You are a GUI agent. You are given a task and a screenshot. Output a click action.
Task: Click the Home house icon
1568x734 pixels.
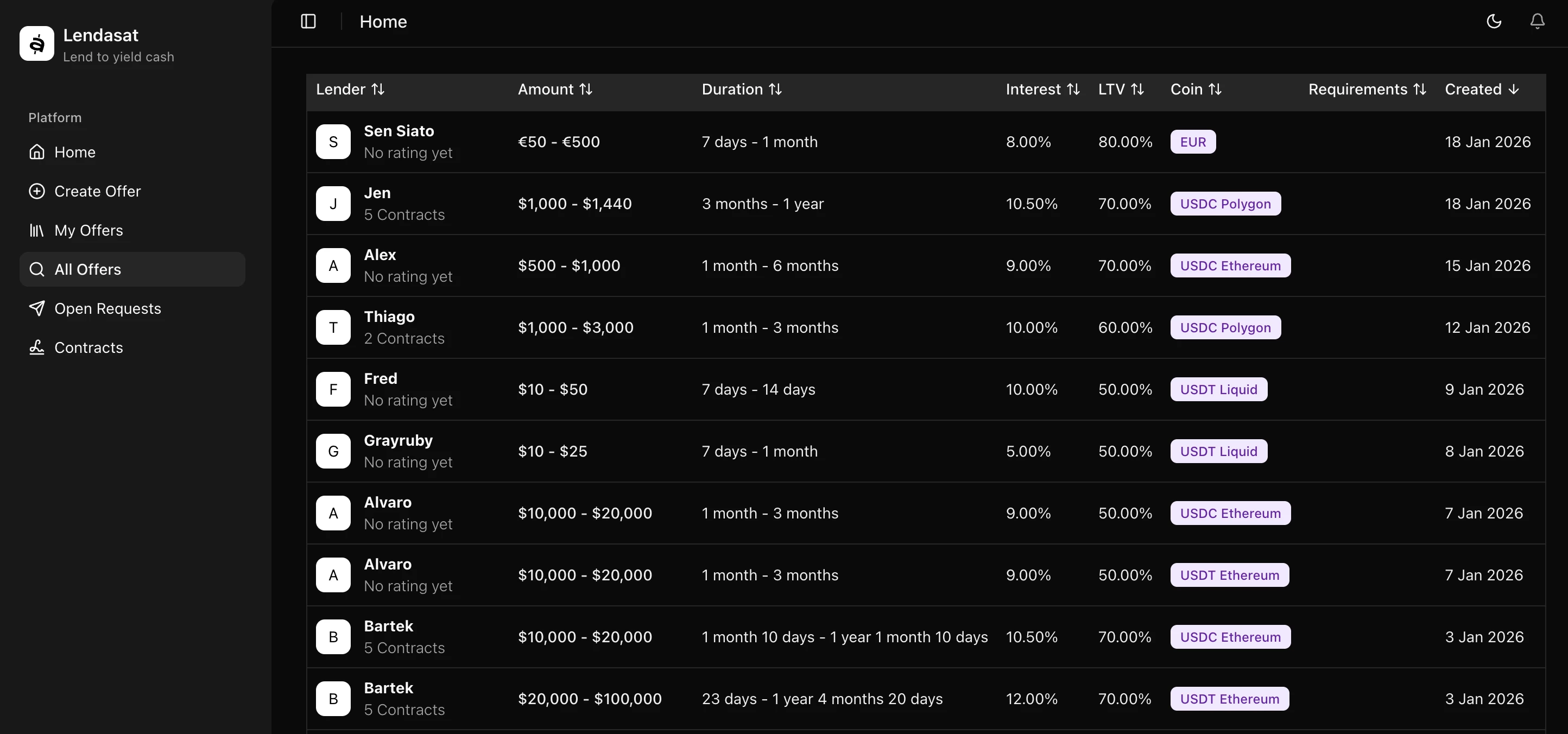36,151
